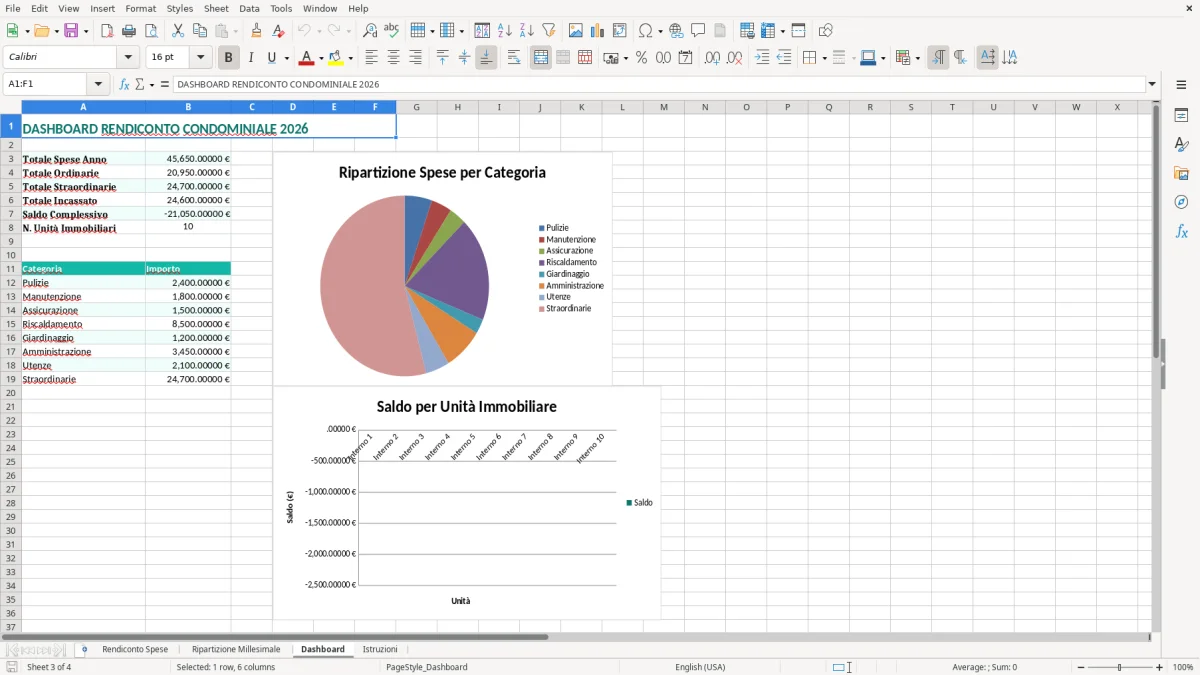The height and width of the screenshot is (675, 1200).
Task: Align the cell content to bottom
Action: pyautogui.click(x=486, y=58)
